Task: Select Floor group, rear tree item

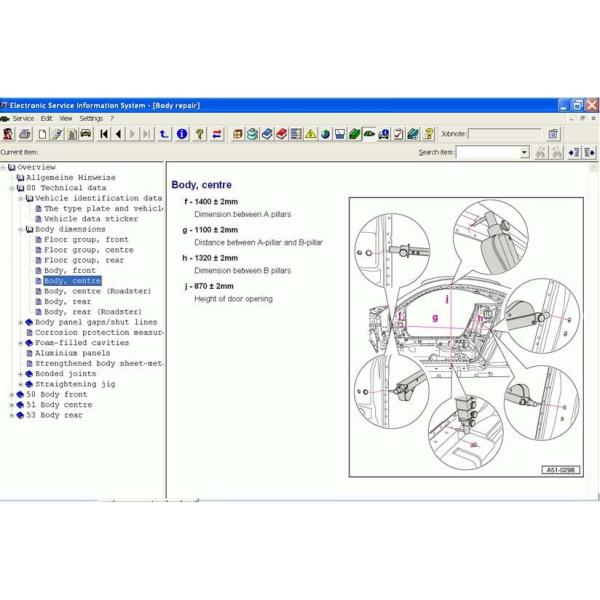Action: coord(84,260)
